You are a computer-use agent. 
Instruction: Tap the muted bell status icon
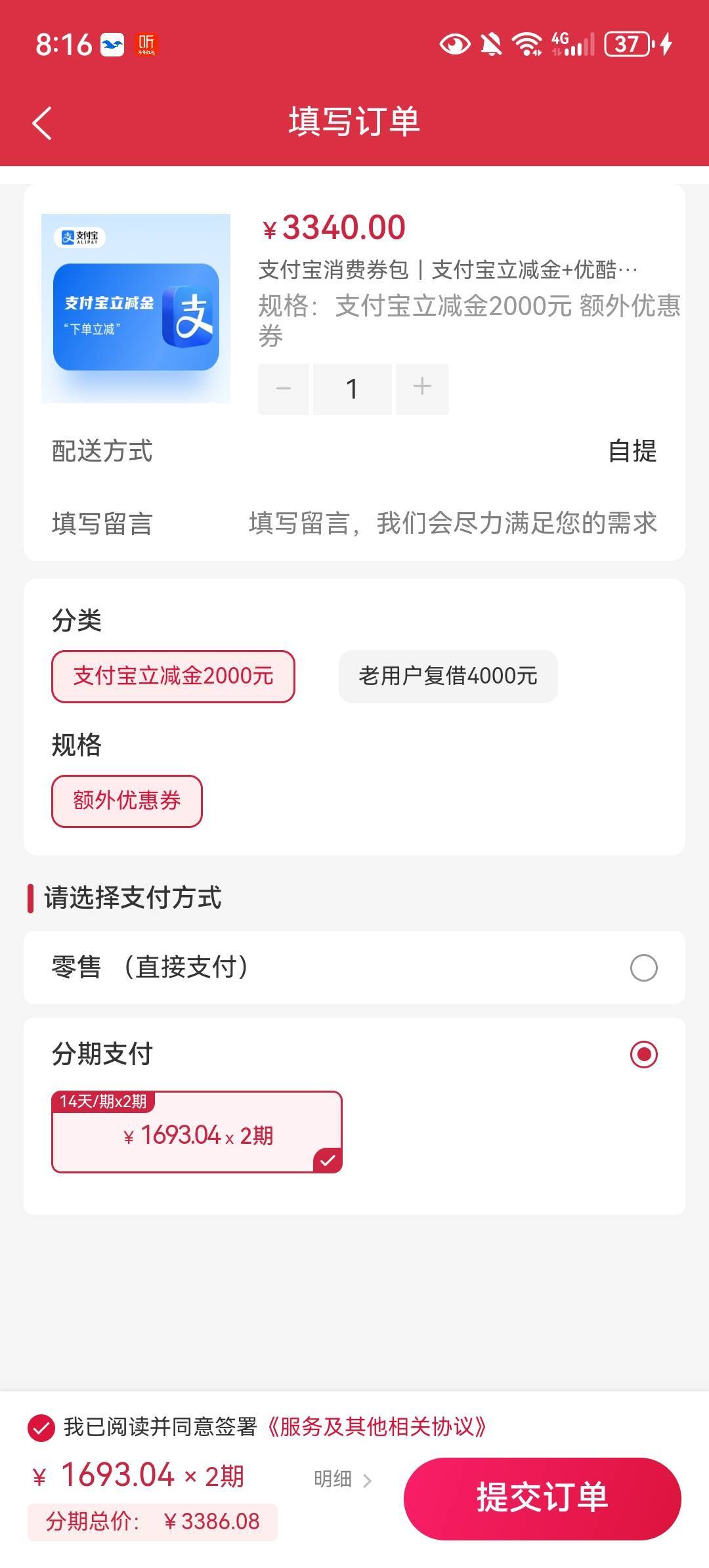click(x=490, y=45)
